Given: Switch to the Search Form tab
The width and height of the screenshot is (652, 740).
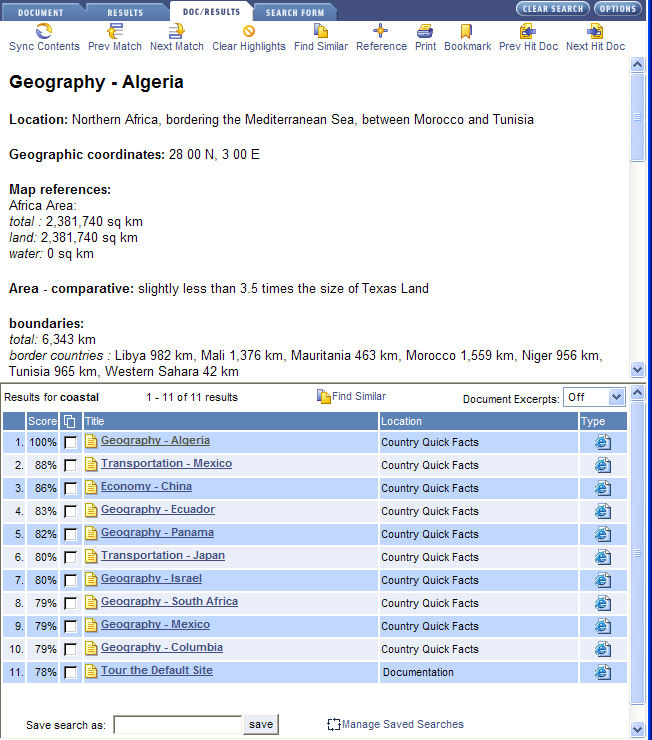Looking at the screenshot, I should 294,12.
